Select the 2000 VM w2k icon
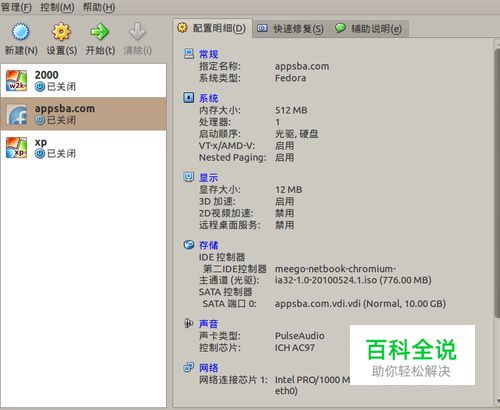The image size is (500, 410). coord(16,81)
